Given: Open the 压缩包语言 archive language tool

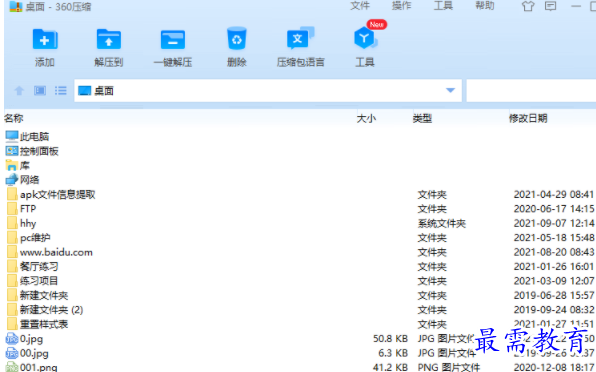Looking at the screenshot, I should [300, 38].
